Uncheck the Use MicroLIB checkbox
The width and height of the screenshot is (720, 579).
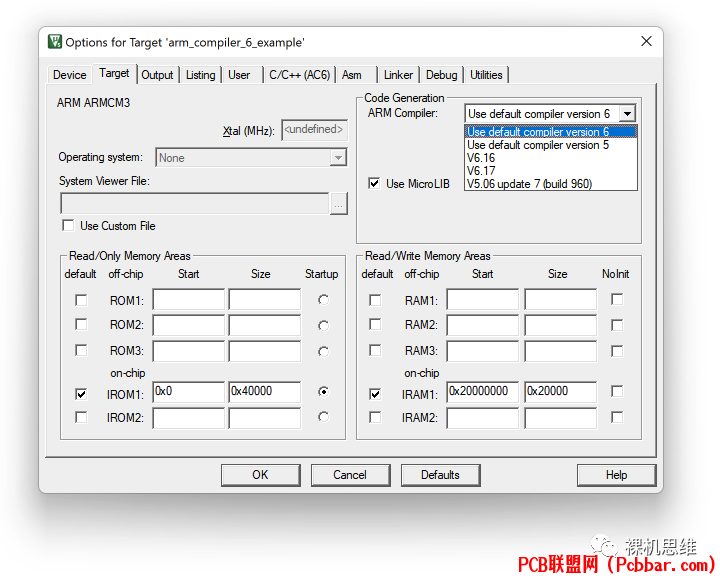(x=374, y=184)
